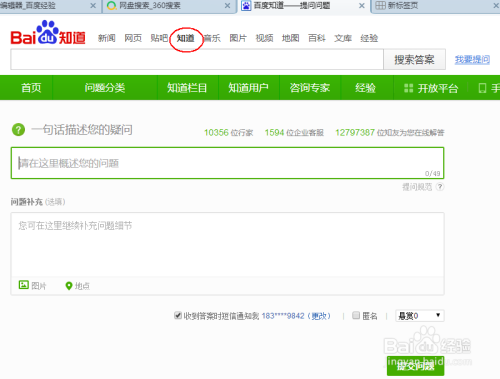
Task: Click the 问题补充 details text area
Action: tap(227, 245)
